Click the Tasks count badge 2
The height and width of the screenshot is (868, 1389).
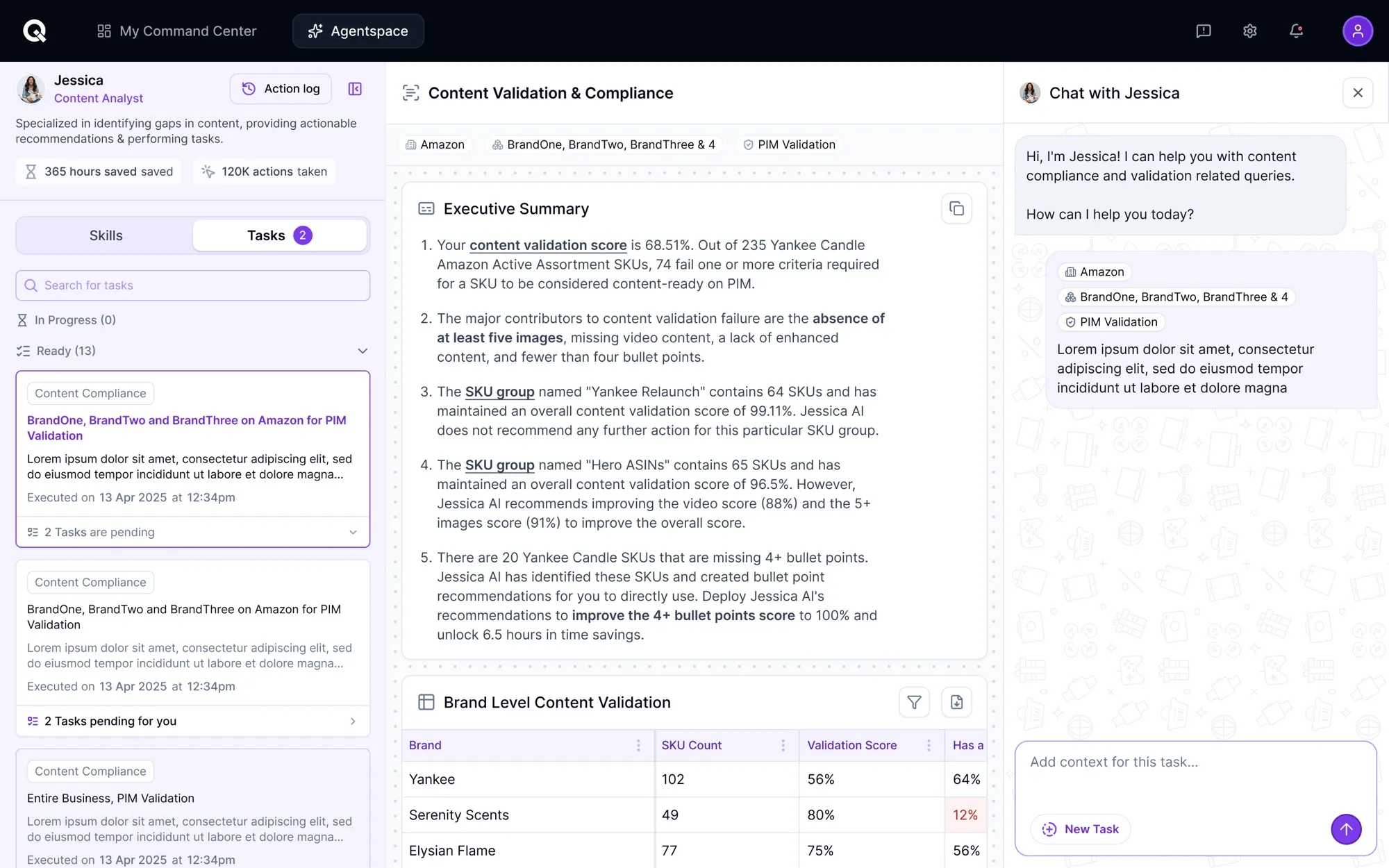303,235
